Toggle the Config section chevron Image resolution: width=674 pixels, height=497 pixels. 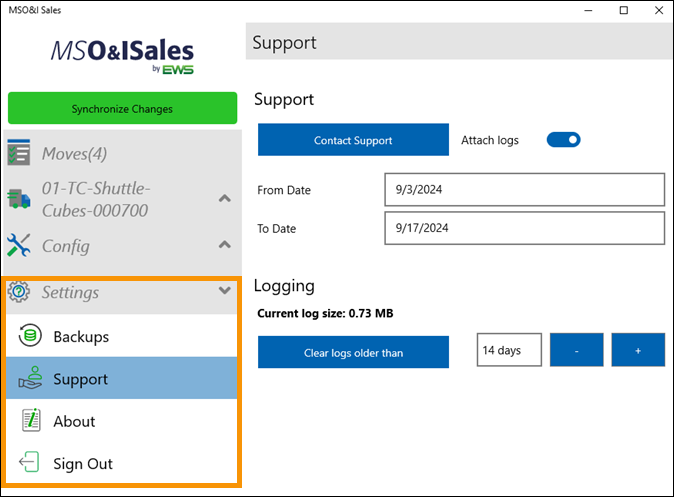224,245
